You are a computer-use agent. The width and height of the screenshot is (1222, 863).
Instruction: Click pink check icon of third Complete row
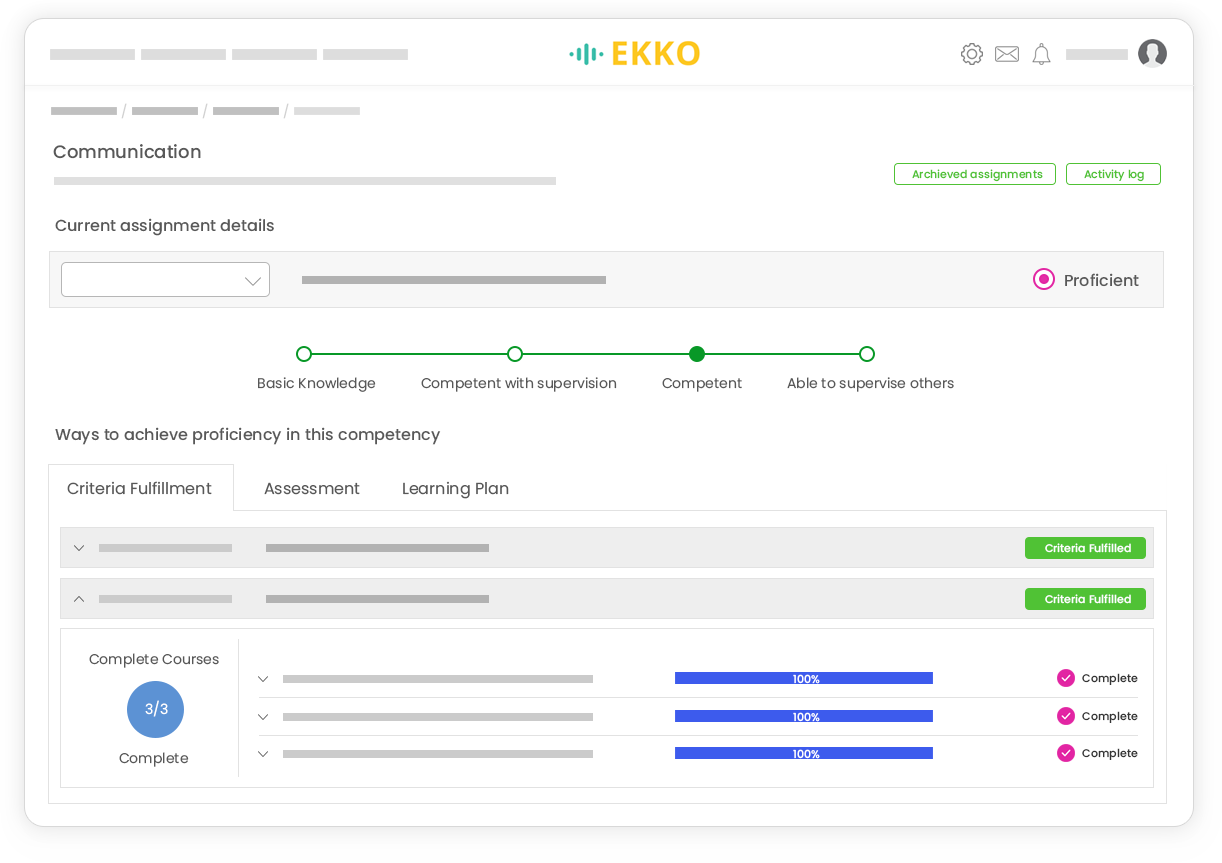tap(1066, 753)
